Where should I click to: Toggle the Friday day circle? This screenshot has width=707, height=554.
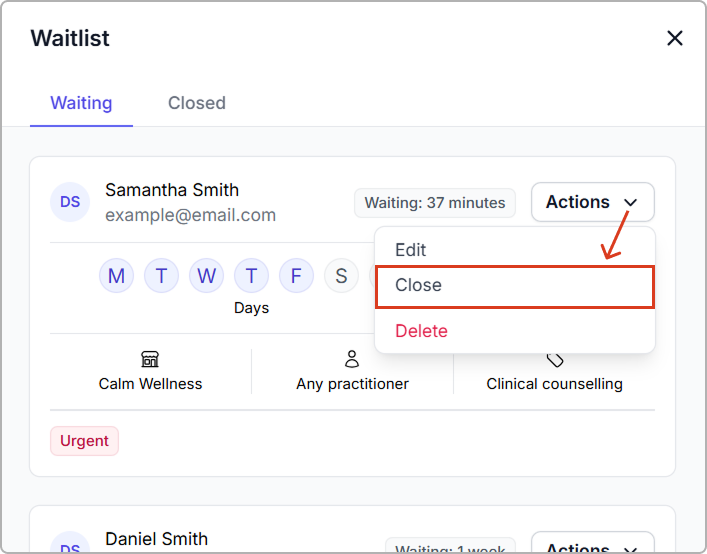[x=296, y=275]
